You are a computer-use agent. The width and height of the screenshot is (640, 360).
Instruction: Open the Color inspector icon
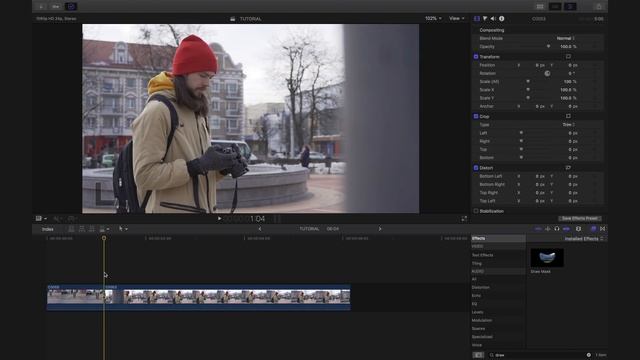coord(485,18)
